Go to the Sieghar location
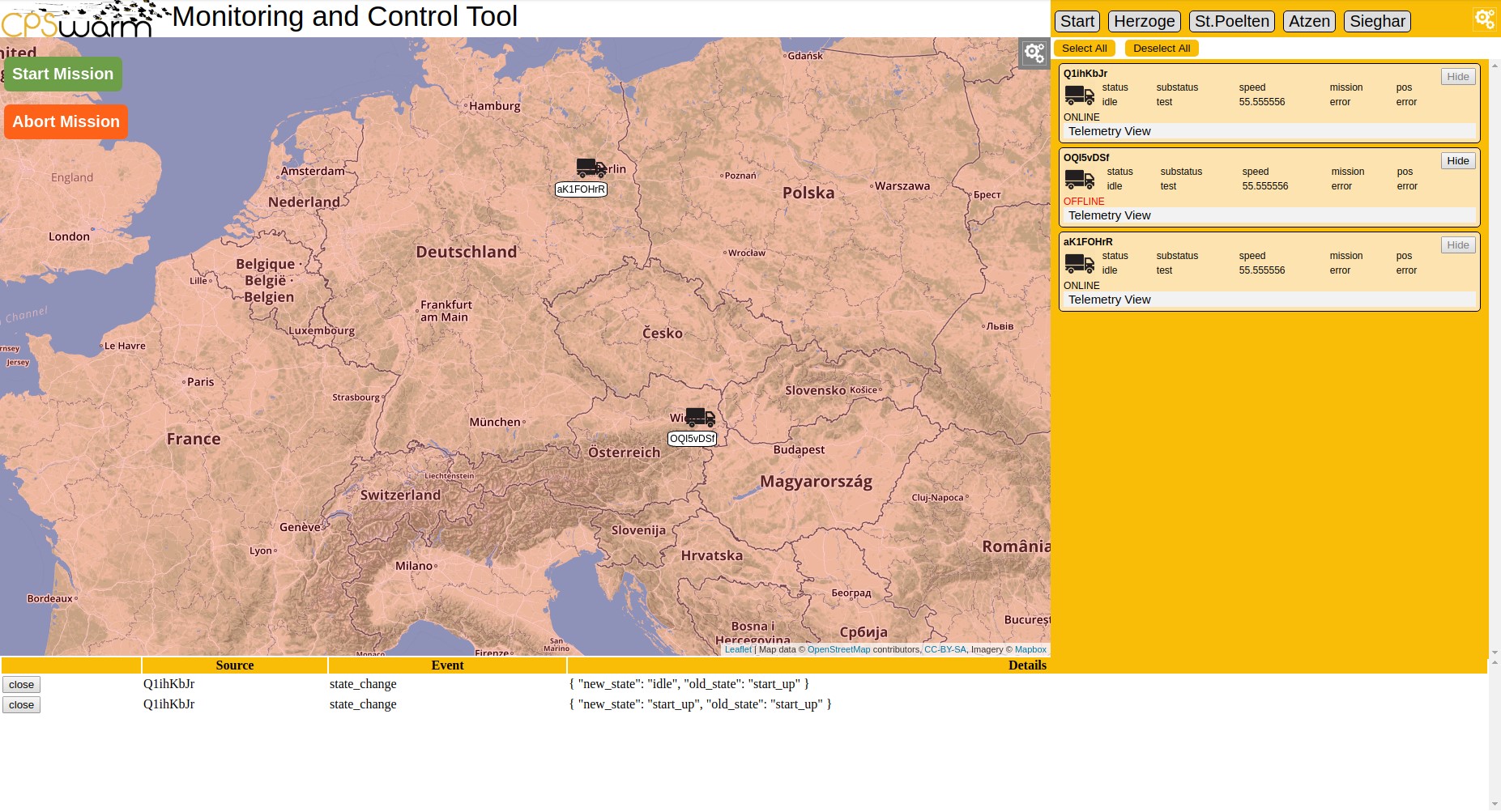The height and width of the screenshot is (812, 1501). [1377, 22]
